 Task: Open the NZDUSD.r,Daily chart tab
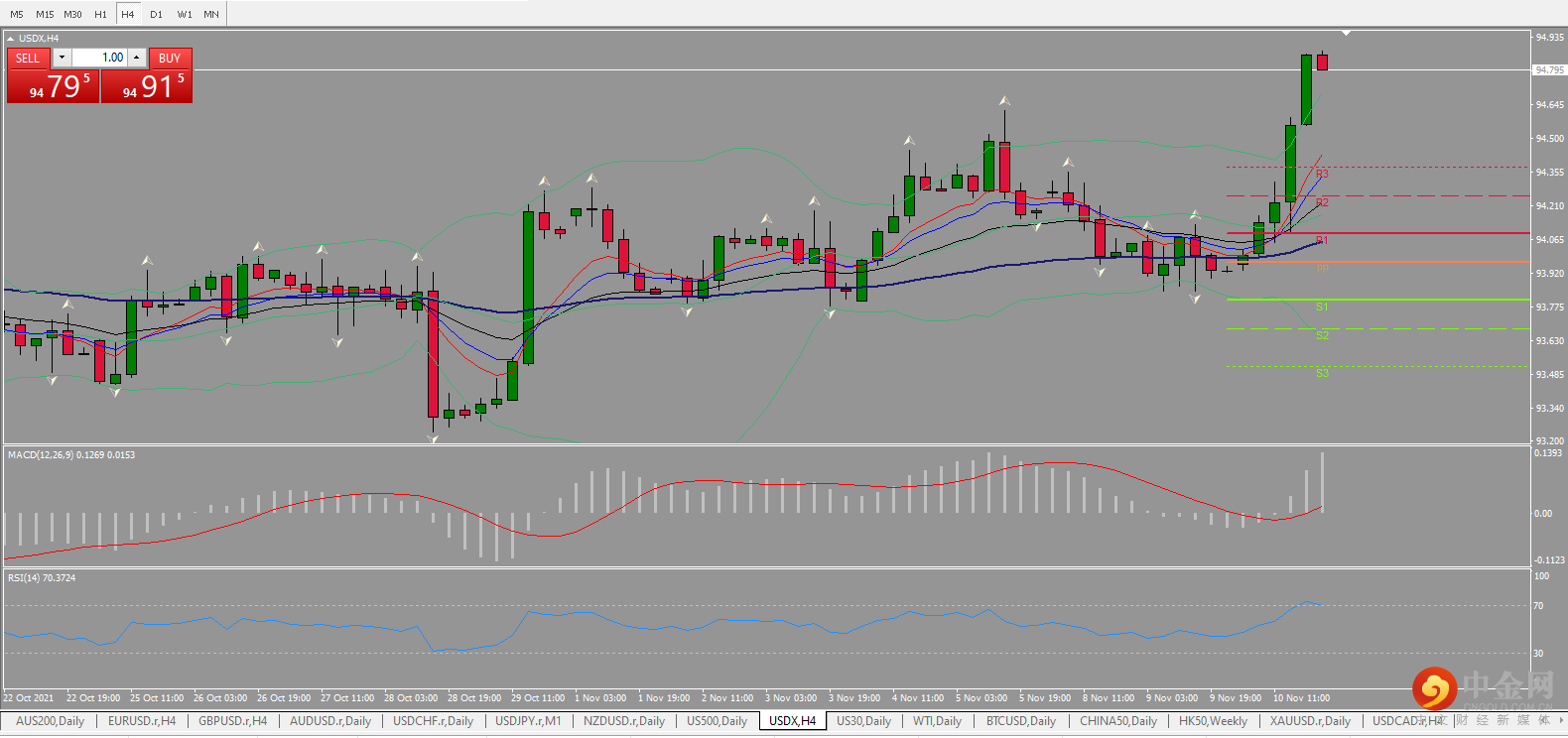pos(624,721)
